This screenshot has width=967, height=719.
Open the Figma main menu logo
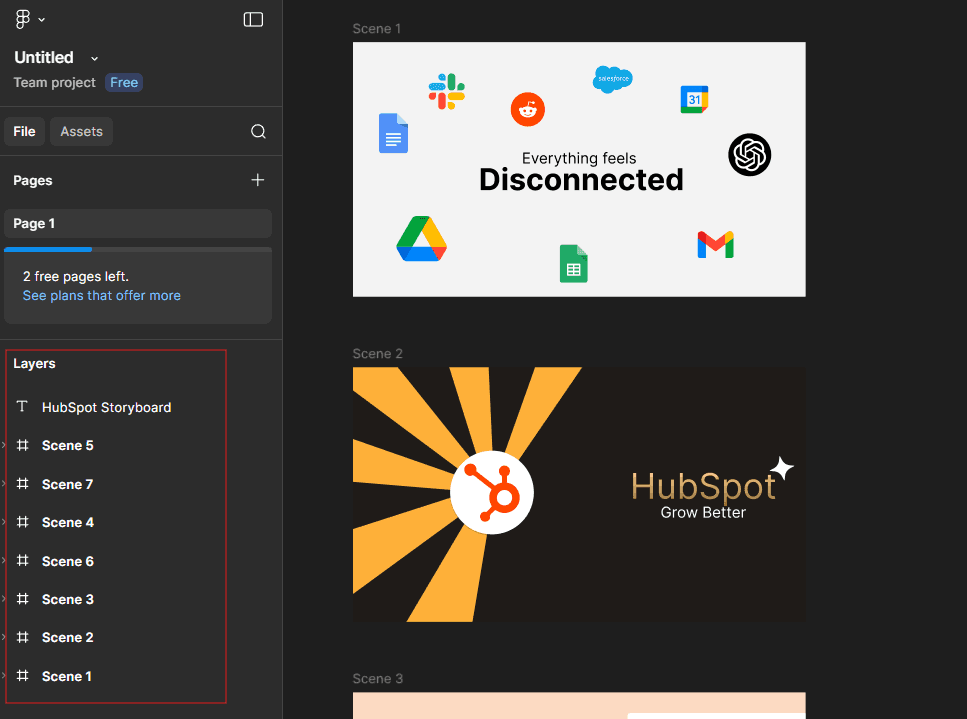[x=23, y=19]
